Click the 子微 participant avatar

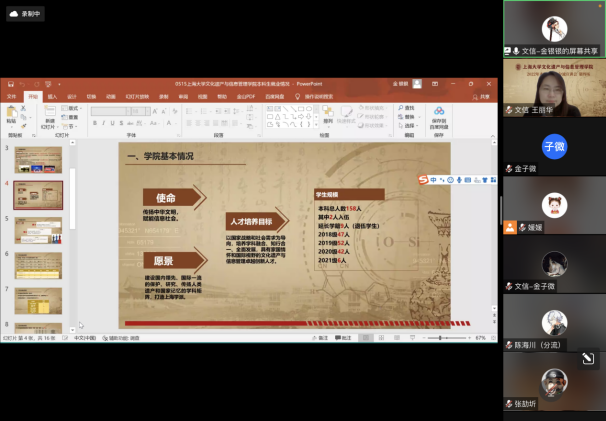coord(554,147)
